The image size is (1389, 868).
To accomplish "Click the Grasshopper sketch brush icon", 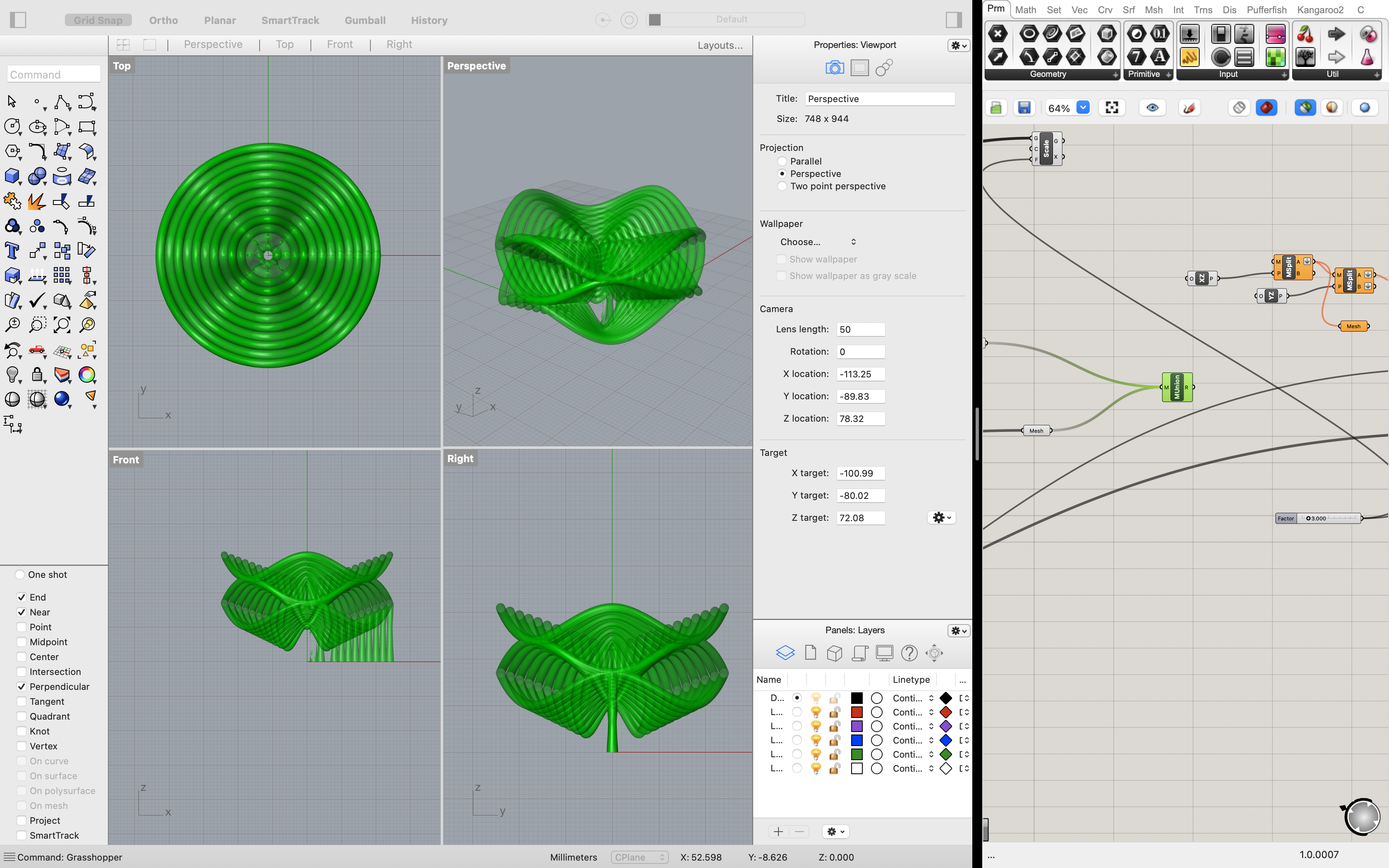I will click(1189, 108).
